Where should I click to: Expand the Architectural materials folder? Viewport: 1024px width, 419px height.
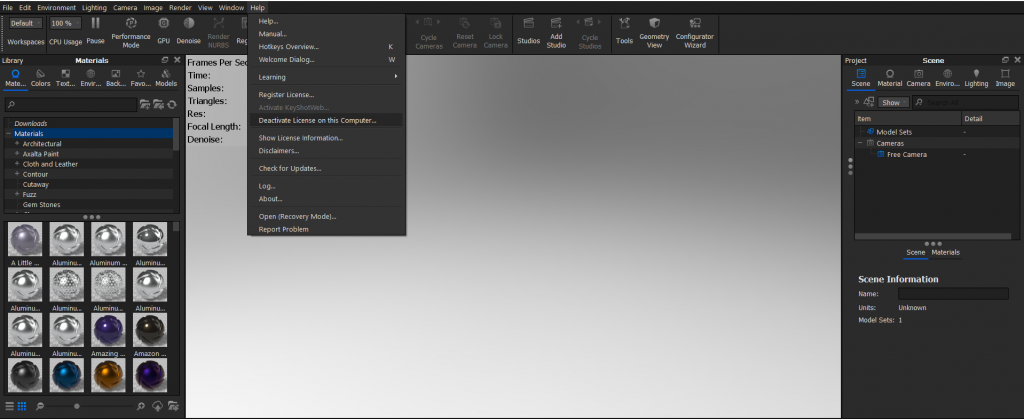pos(17,144)
